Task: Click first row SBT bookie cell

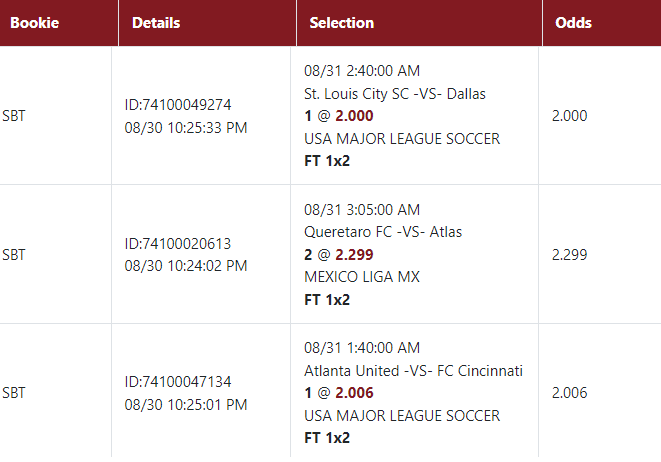Action: click(14, 115)
